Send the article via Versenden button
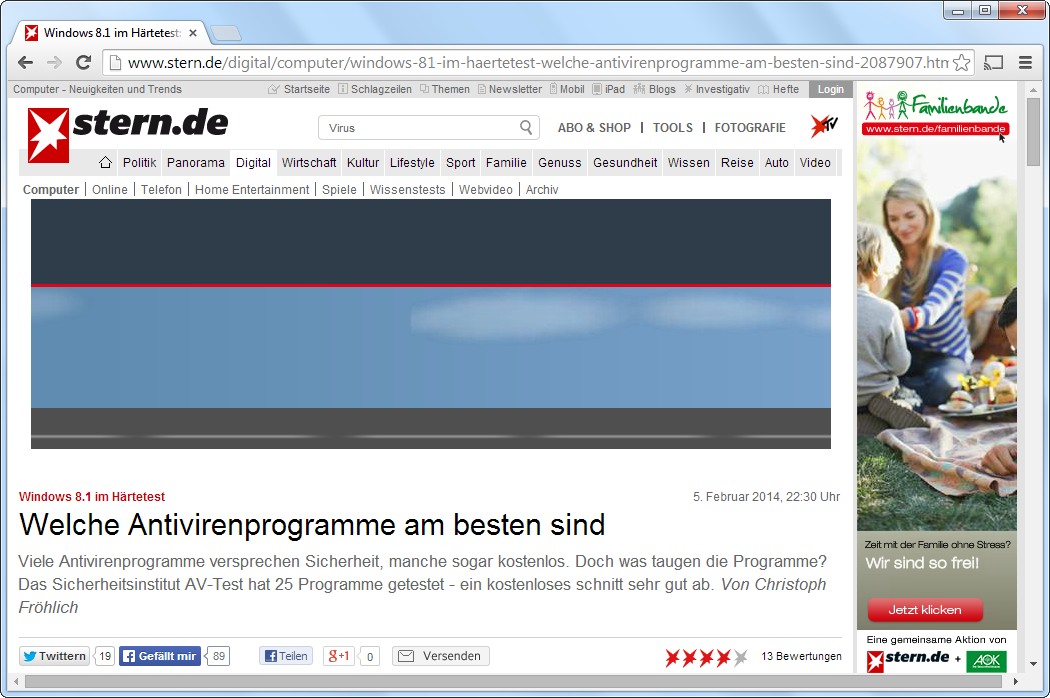1050x698 pixels. [x=441, y=656]
